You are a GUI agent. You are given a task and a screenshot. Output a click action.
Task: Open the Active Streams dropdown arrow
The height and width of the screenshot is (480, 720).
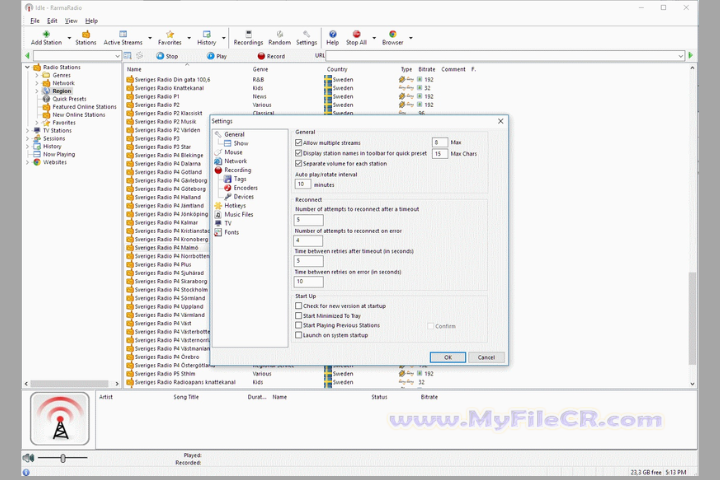150,38
